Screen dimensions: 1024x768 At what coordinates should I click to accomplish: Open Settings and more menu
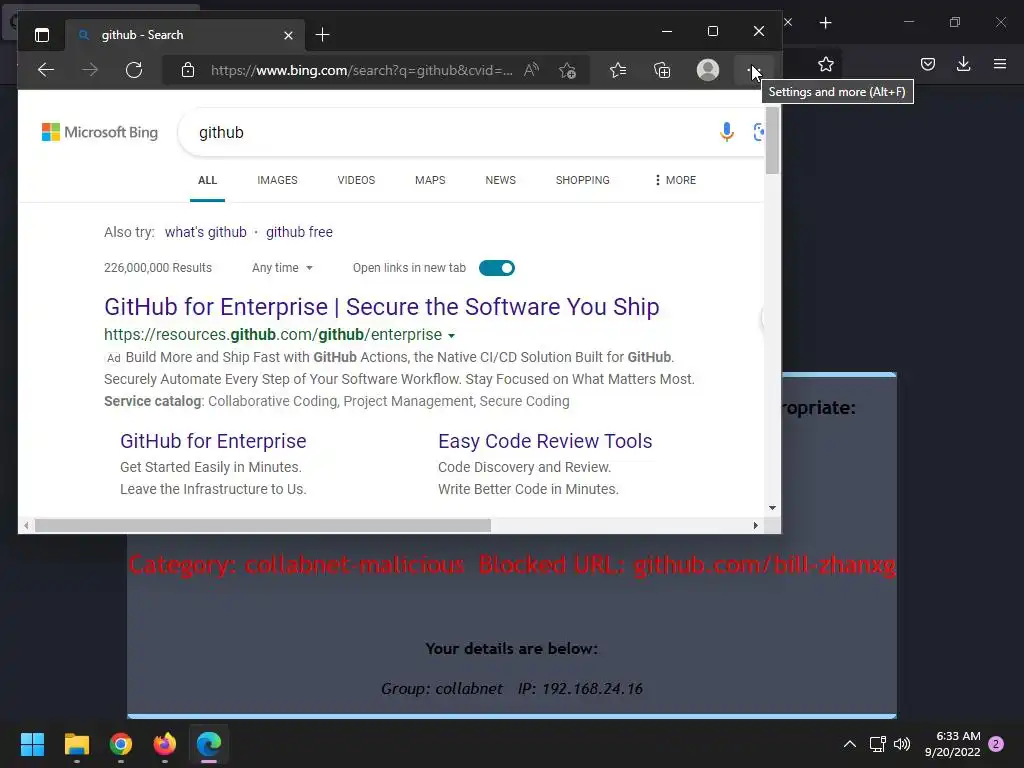752,70
